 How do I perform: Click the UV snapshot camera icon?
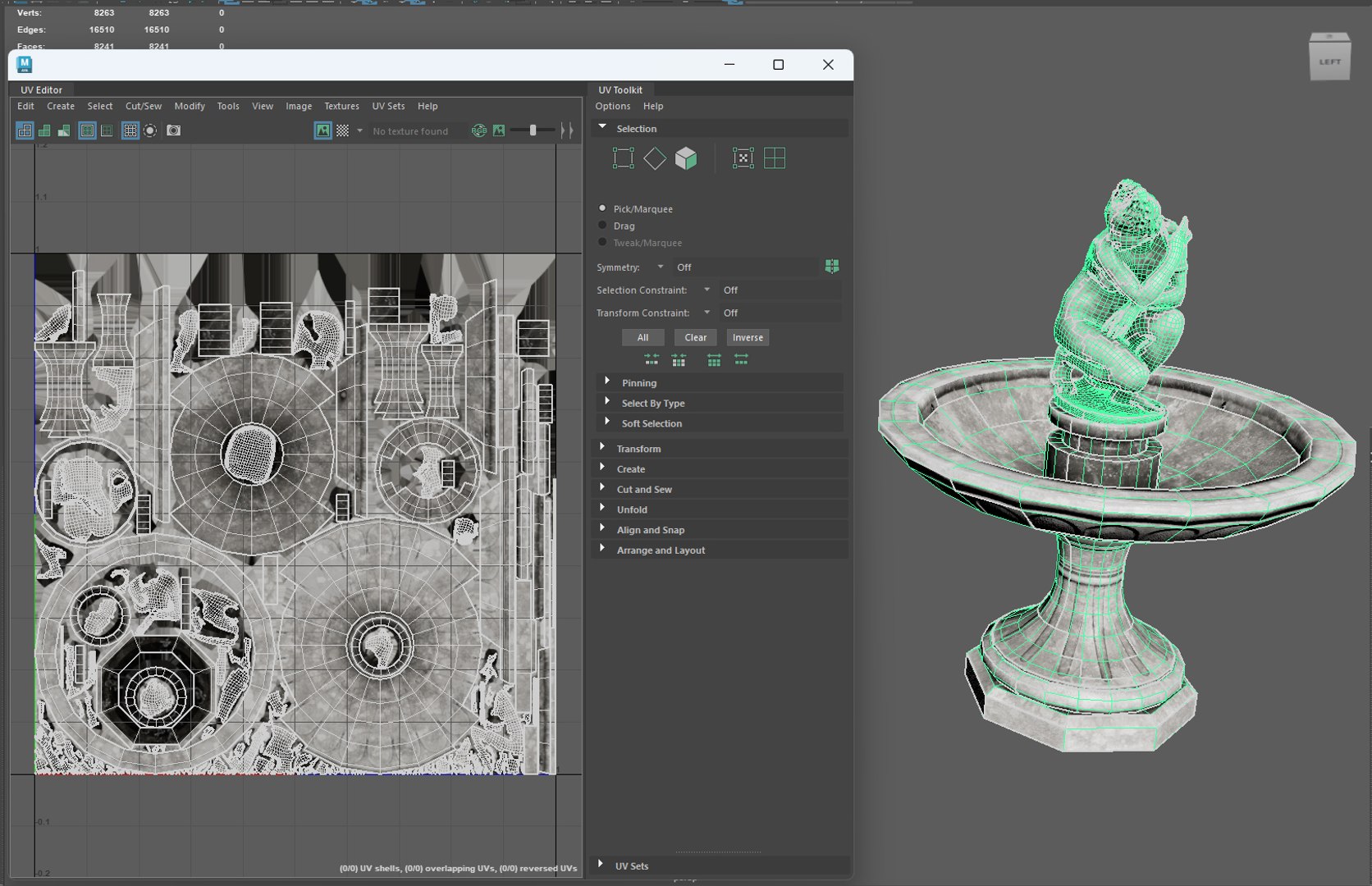coord(174,130)
